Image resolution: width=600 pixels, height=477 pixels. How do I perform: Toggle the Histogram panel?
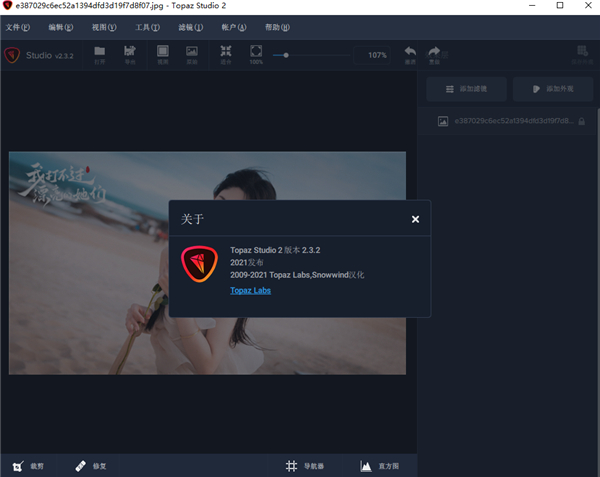(378, 465)
